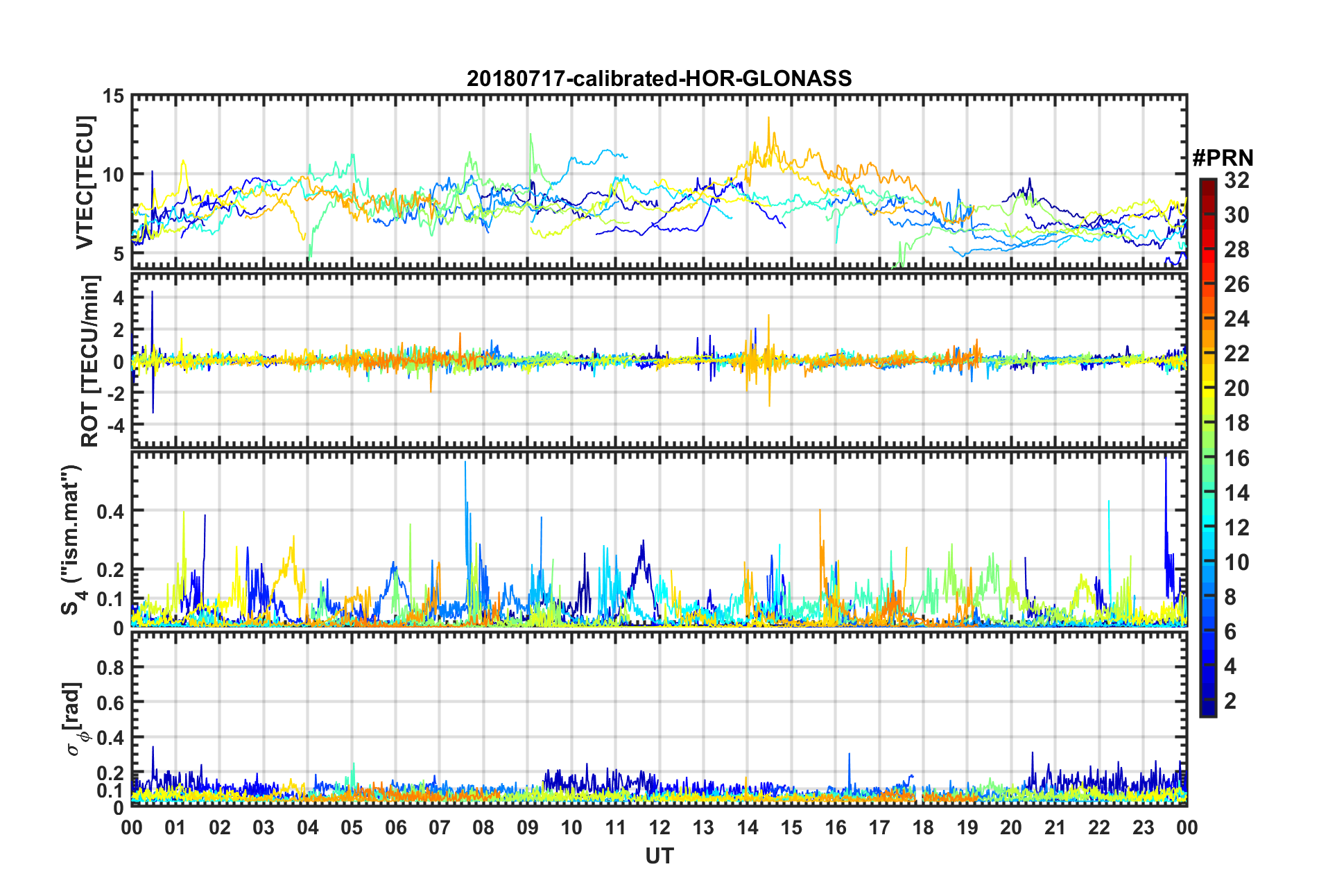Click the x-axis tick label 21
The width and height of the screenshot is (1319, 896).
(x=1055, y=828)
